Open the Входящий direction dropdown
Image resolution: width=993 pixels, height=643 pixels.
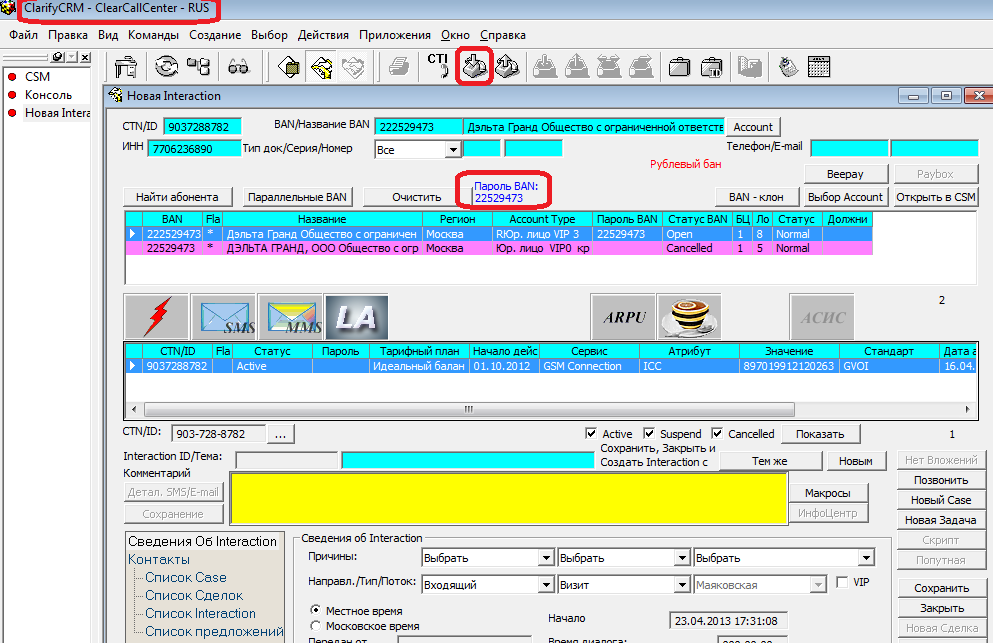coord(546,584)
